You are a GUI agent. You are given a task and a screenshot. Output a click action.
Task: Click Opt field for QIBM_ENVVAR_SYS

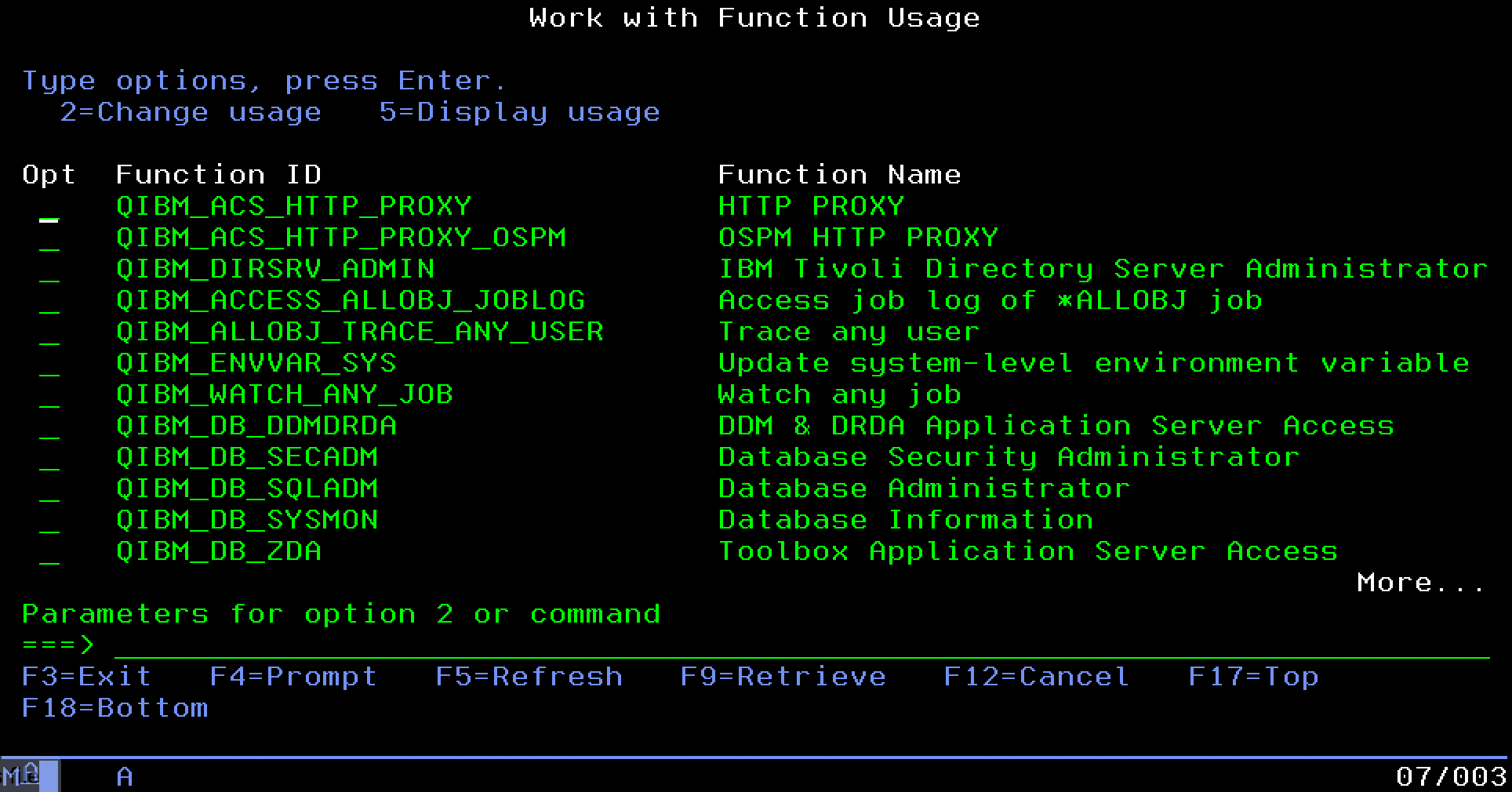[49, 364]
